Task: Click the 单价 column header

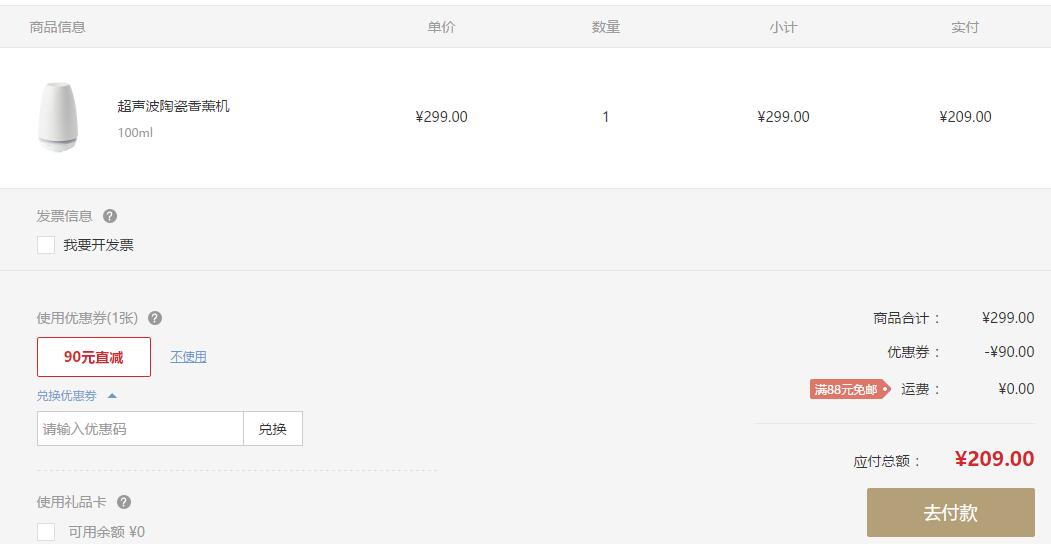Action: [x=441, y=27]
